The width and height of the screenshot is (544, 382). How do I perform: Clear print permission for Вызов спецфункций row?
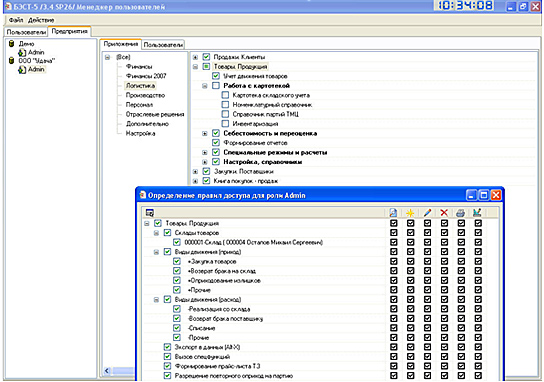[x=461, y=356]
